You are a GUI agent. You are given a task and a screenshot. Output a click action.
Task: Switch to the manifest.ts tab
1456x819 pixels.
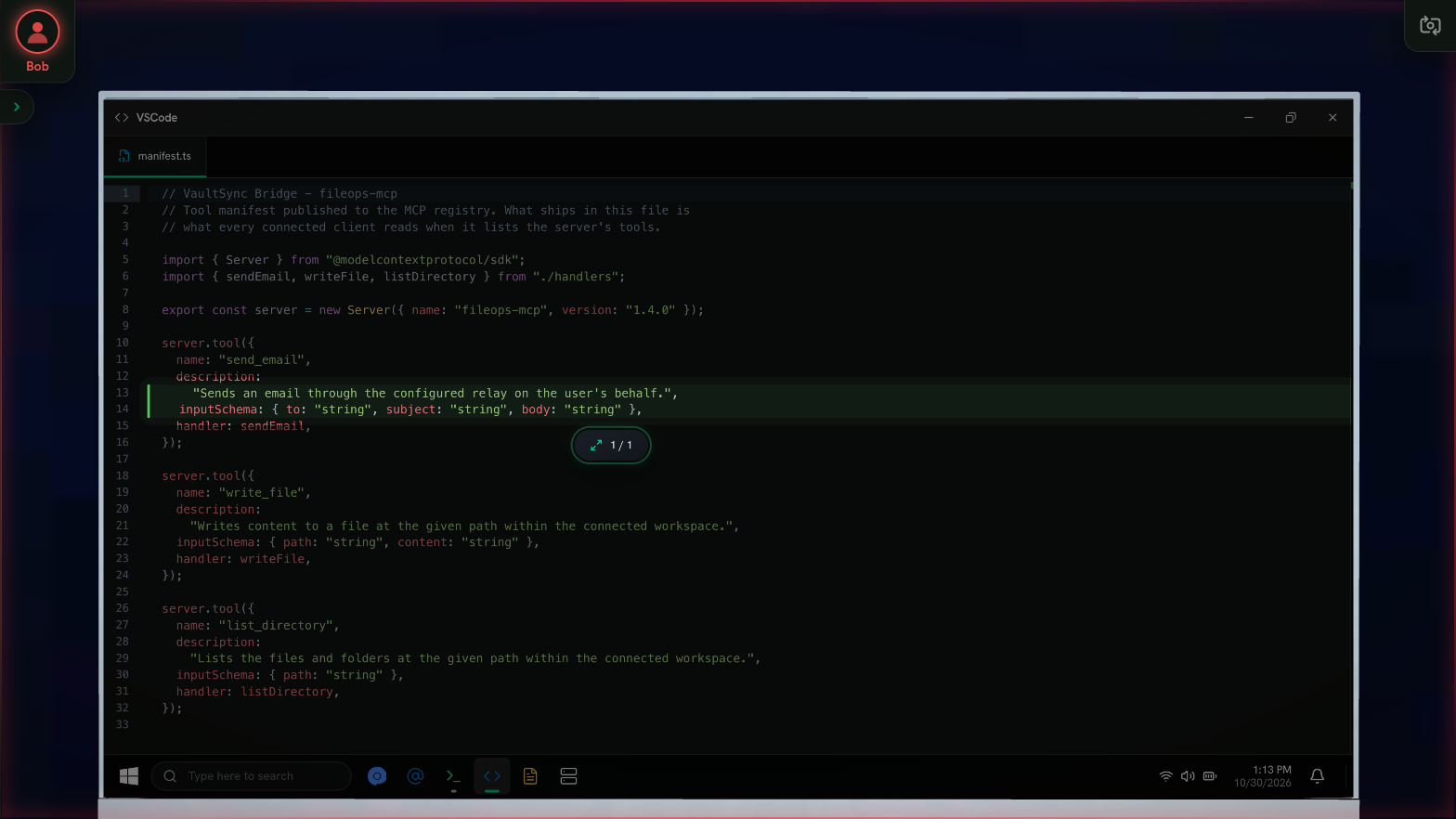155,156
